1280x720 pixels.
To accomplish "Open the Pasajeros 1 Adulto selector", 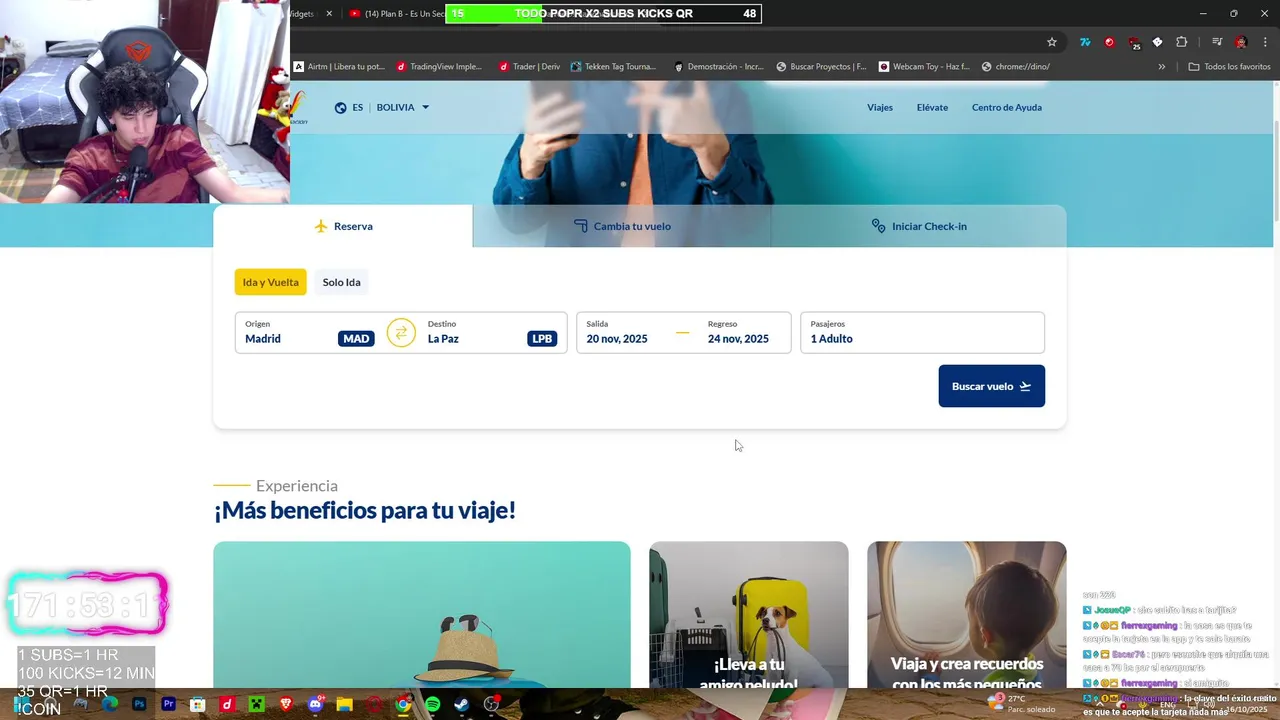I will (x=922, y=333).
